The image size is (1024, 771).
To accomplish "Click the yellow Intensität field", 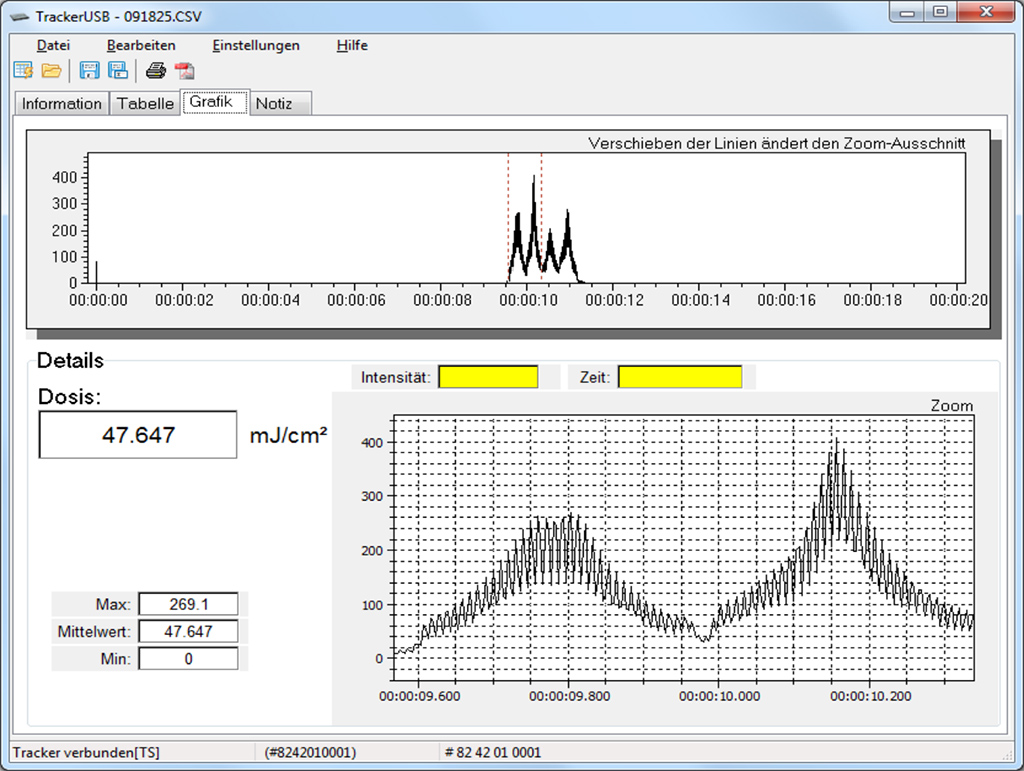I will click(488, 377).
